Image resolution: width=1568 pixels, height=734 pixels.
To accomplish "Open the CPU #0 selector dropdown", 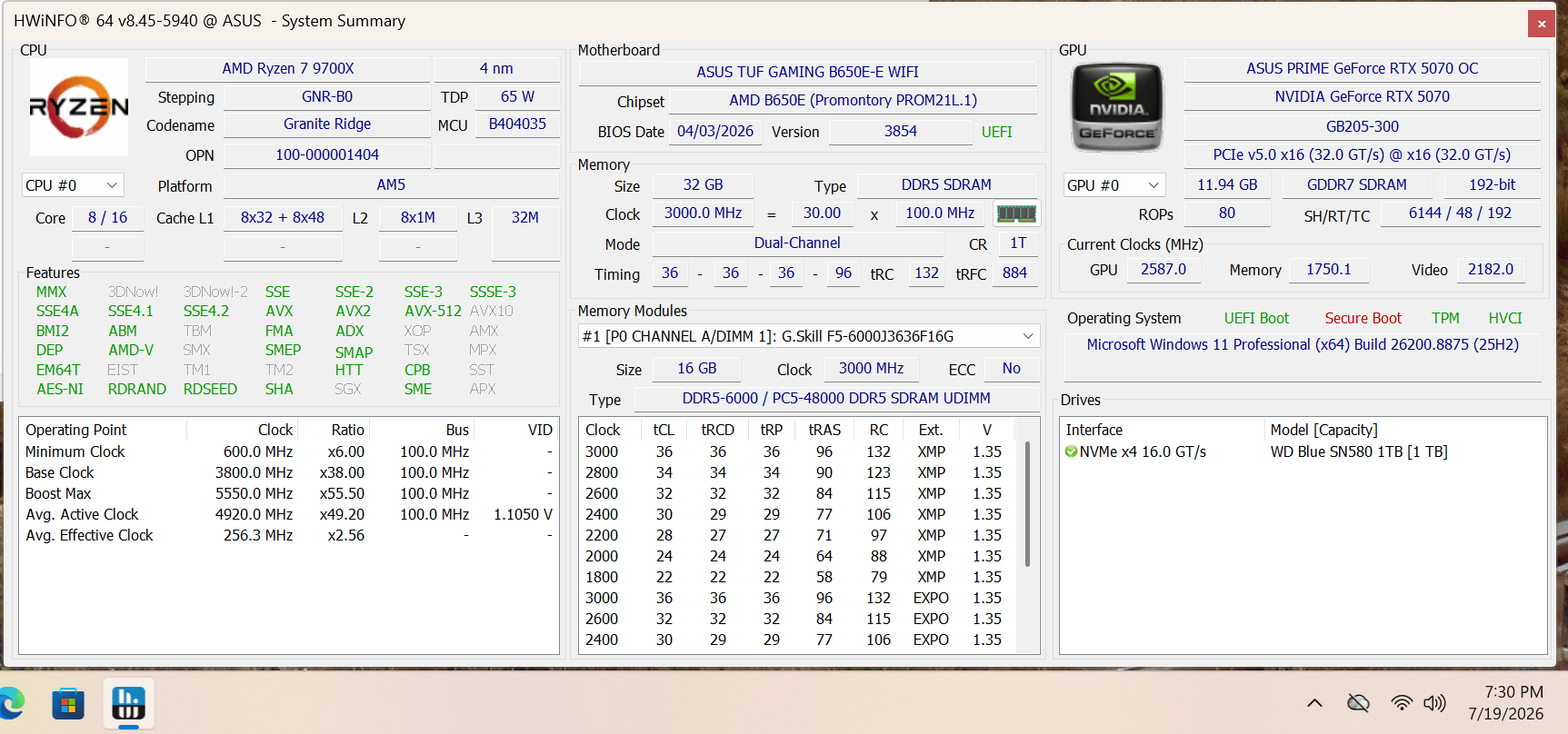I will click(73, 185).
